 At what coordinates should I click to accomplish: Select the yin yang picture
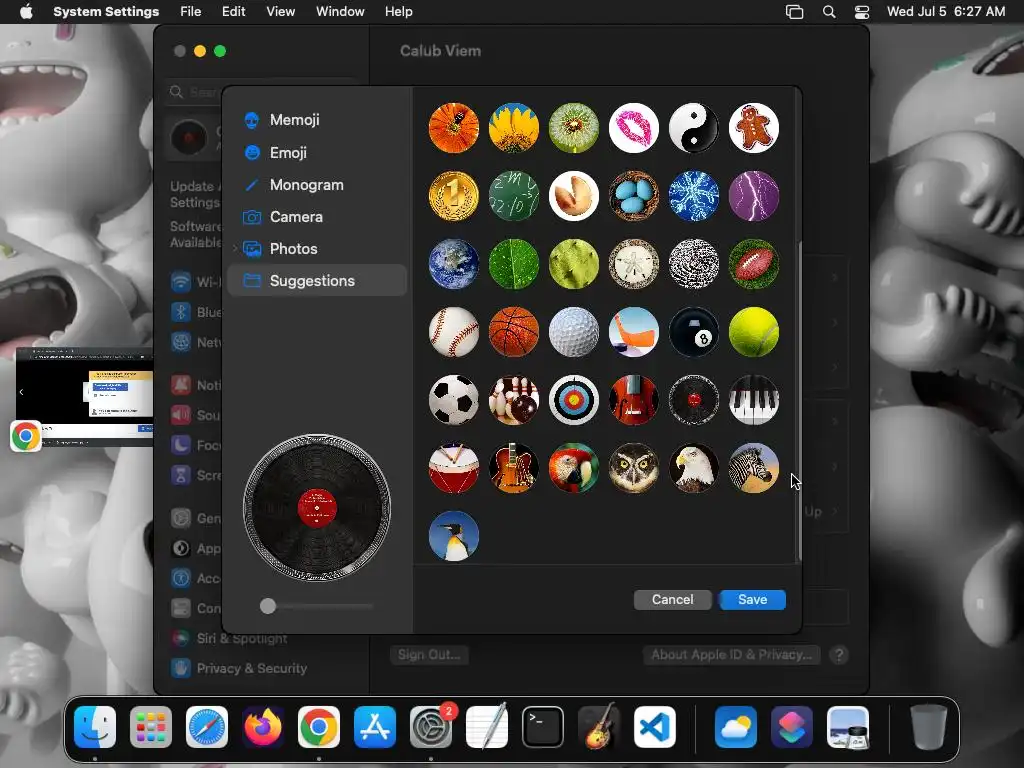(x=694, y=128)
